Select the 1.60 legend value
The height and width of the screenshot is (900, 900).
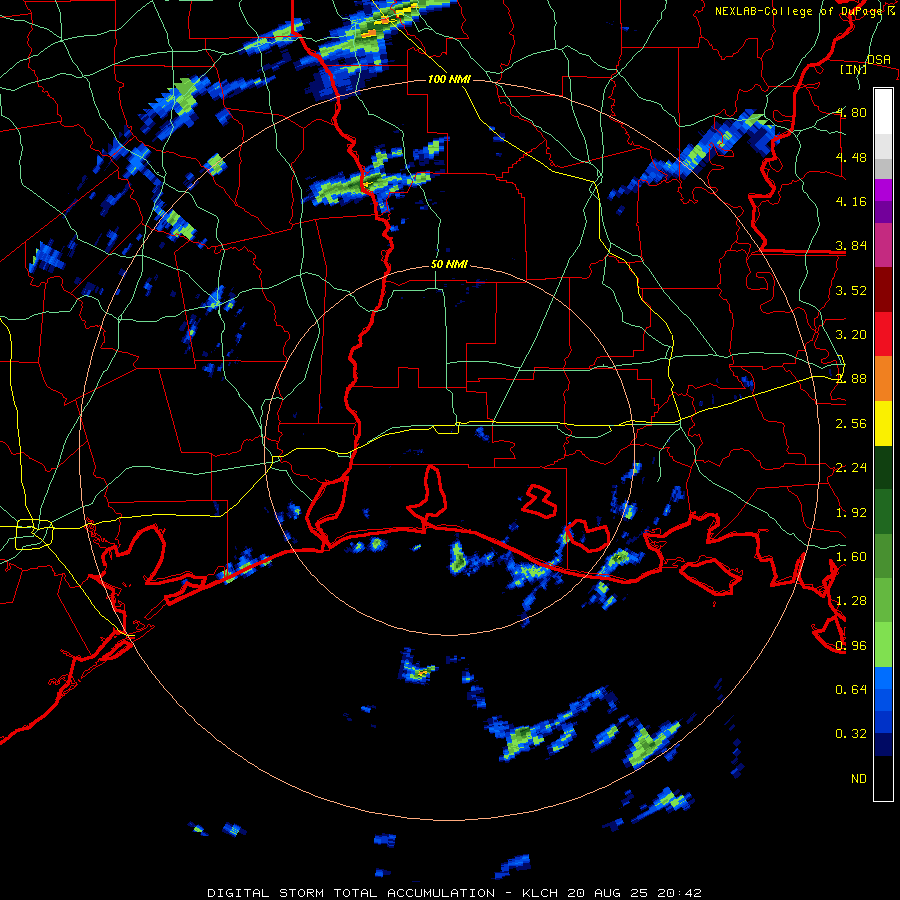point(851,557)
